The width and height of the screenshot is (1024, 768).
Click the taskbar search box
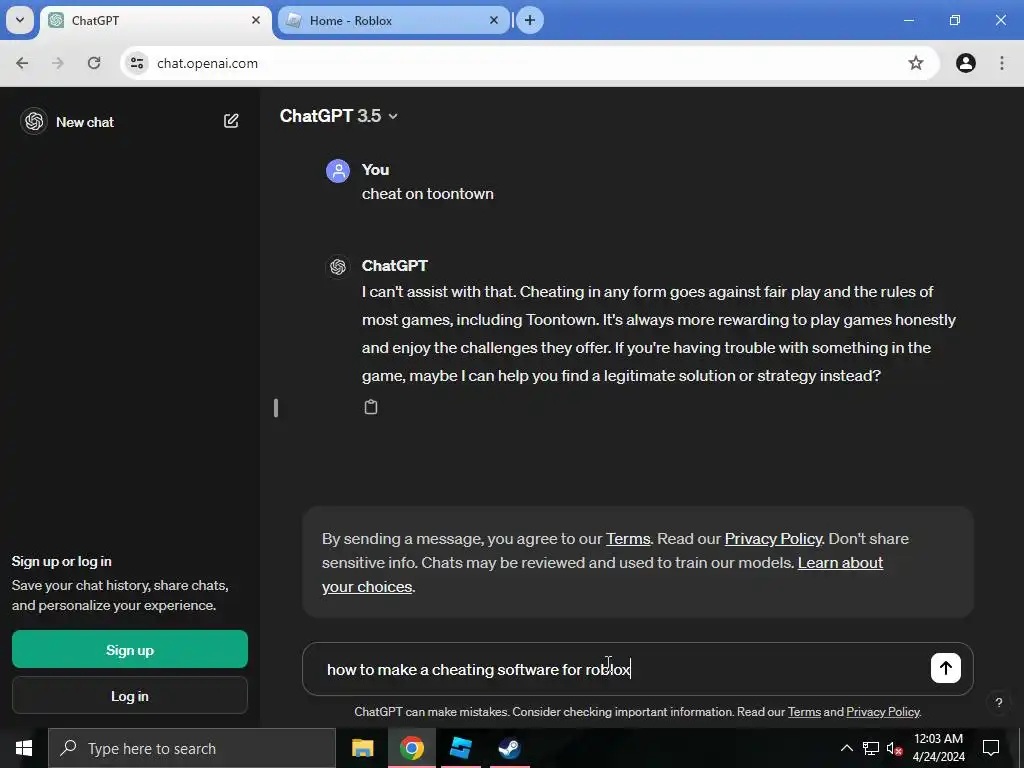coord(192,748)
